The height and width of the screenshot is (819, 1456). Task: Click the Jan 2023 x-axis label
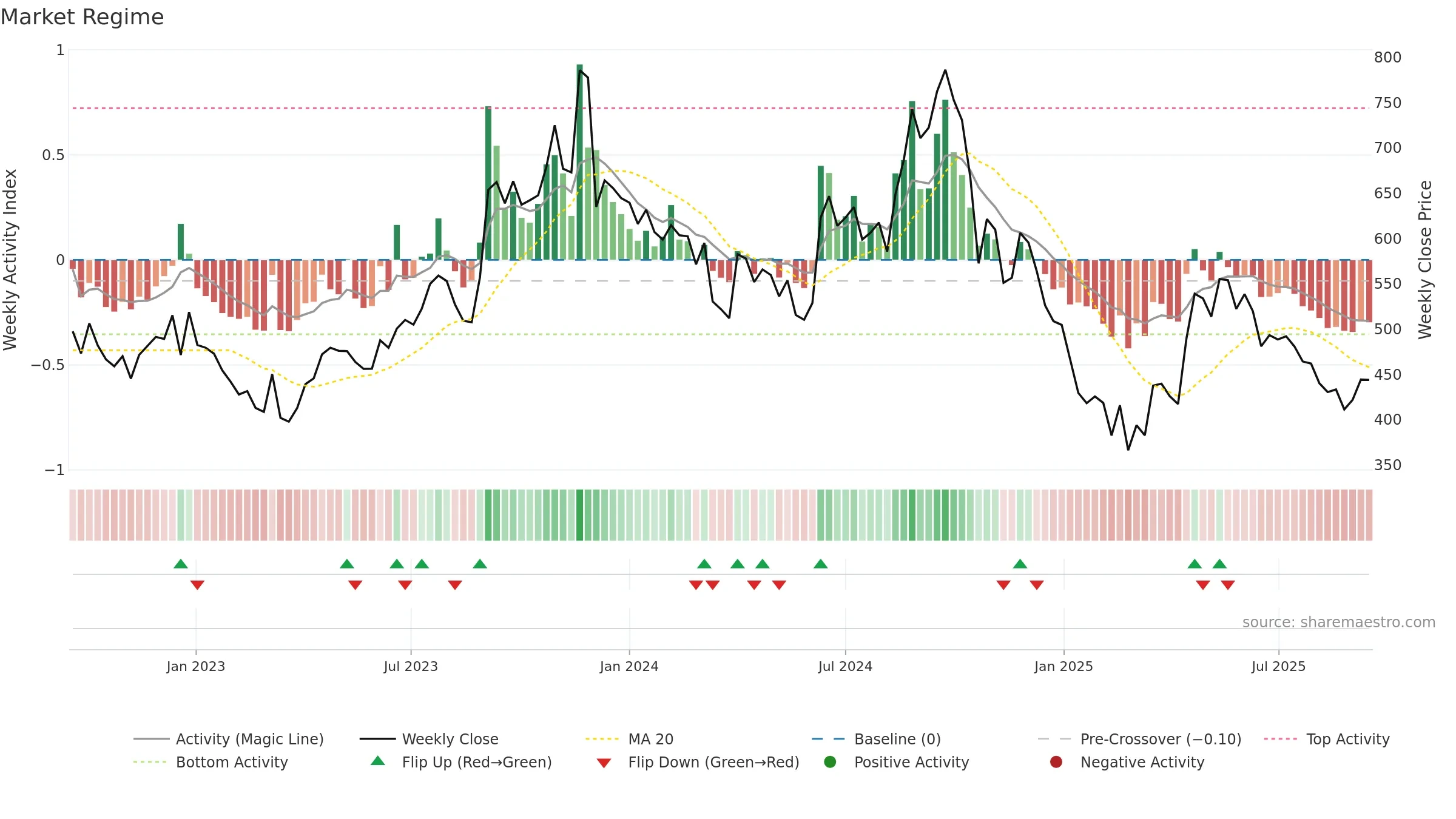[196, 666]
